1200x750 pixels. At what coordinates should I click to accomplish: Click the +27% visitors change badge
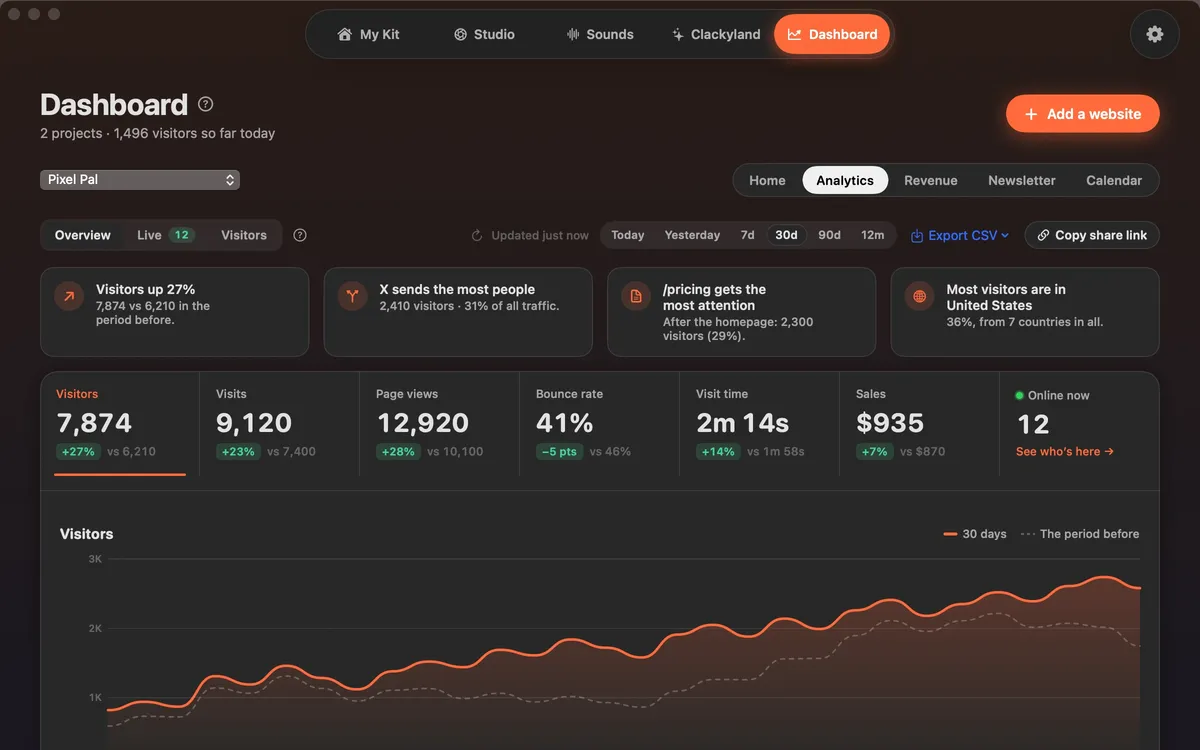(78, 452)
